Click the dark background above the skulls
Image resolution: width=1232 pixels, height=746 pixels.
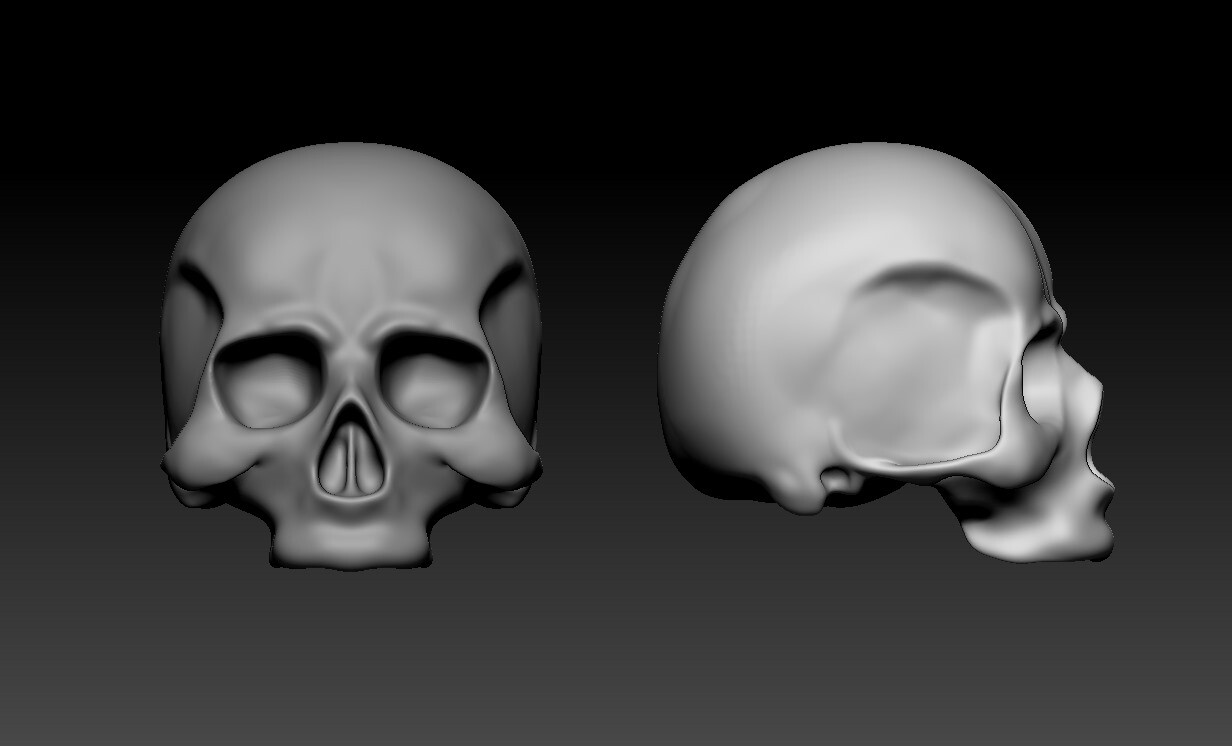600,60
